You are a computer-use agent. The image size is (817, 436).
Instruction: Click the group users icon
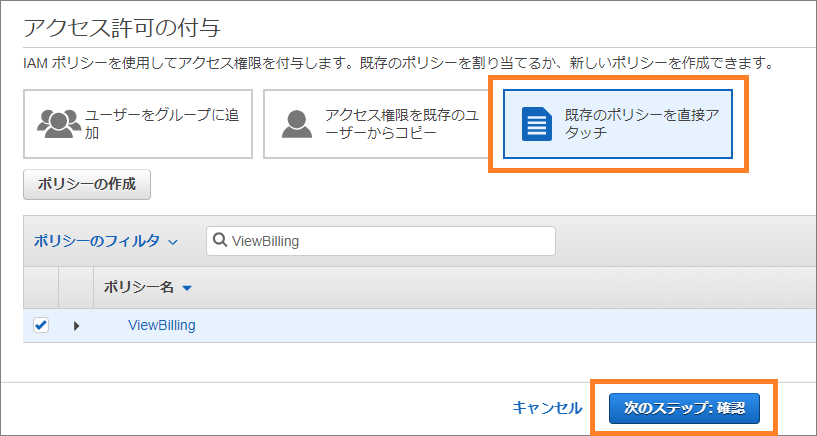pyautogui.click(x=59, y=123)
